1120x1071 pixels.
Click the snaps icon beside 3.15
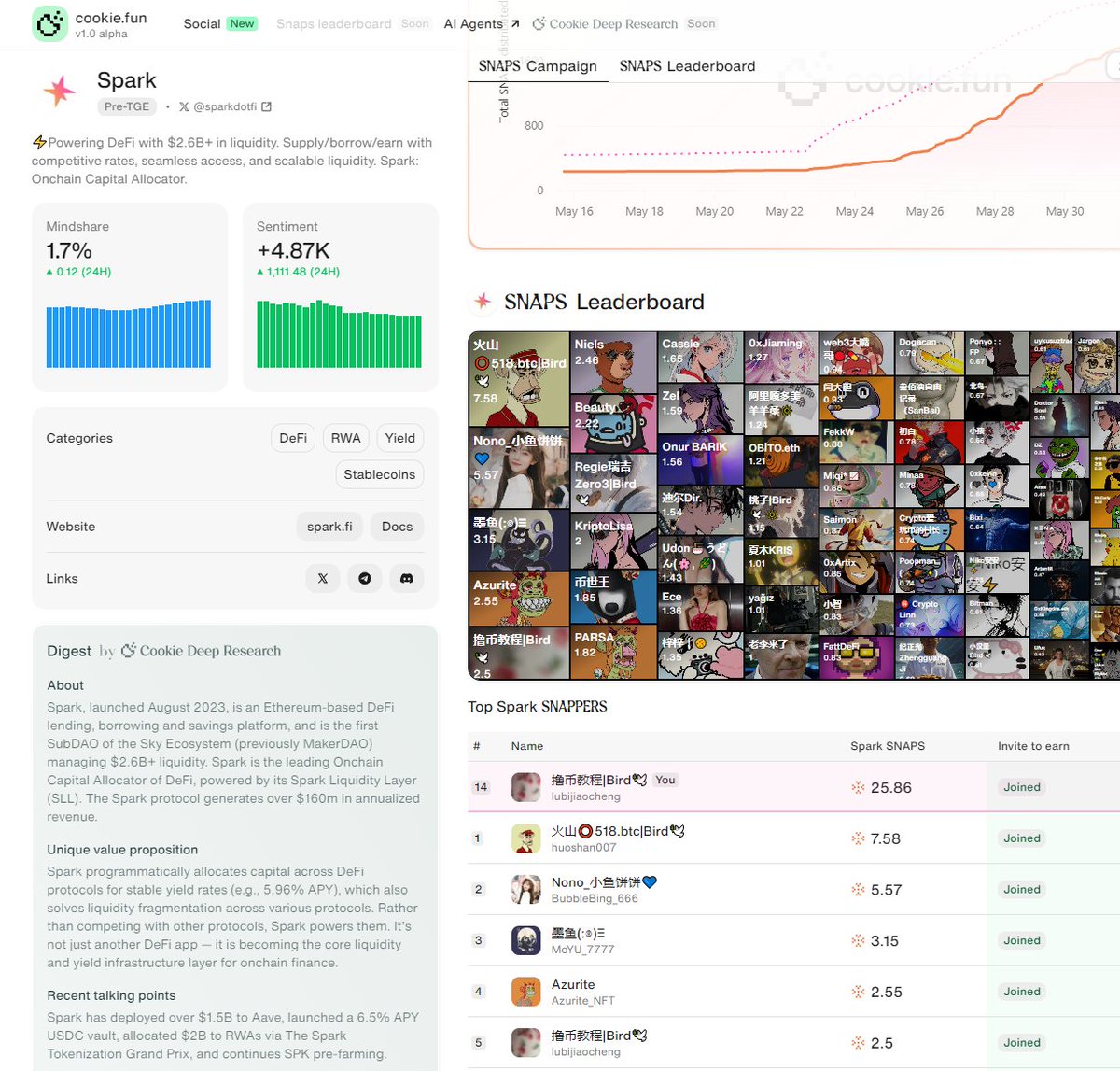pos(858,941)
